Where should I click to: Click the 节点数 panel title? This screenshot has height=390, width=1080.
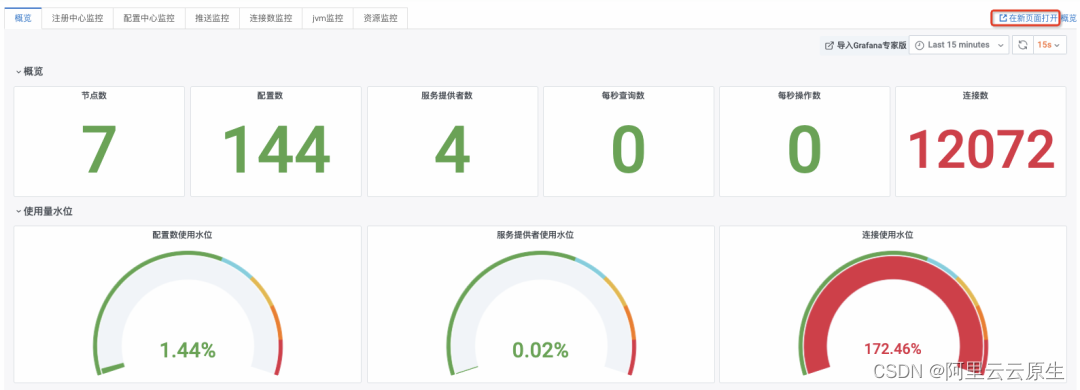tap(94, 95)
